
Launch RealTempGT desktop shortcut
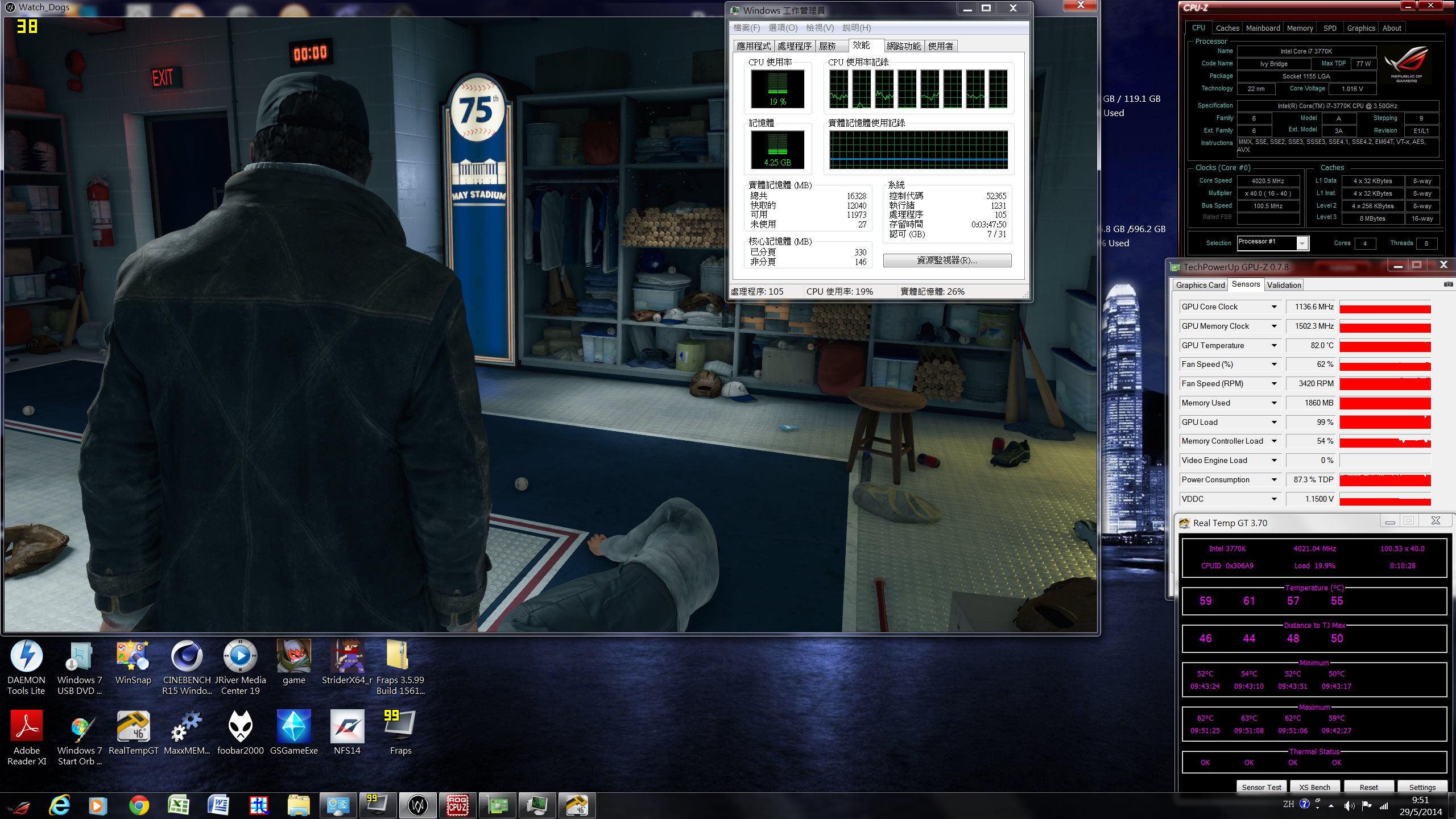[x=133, y=733]
